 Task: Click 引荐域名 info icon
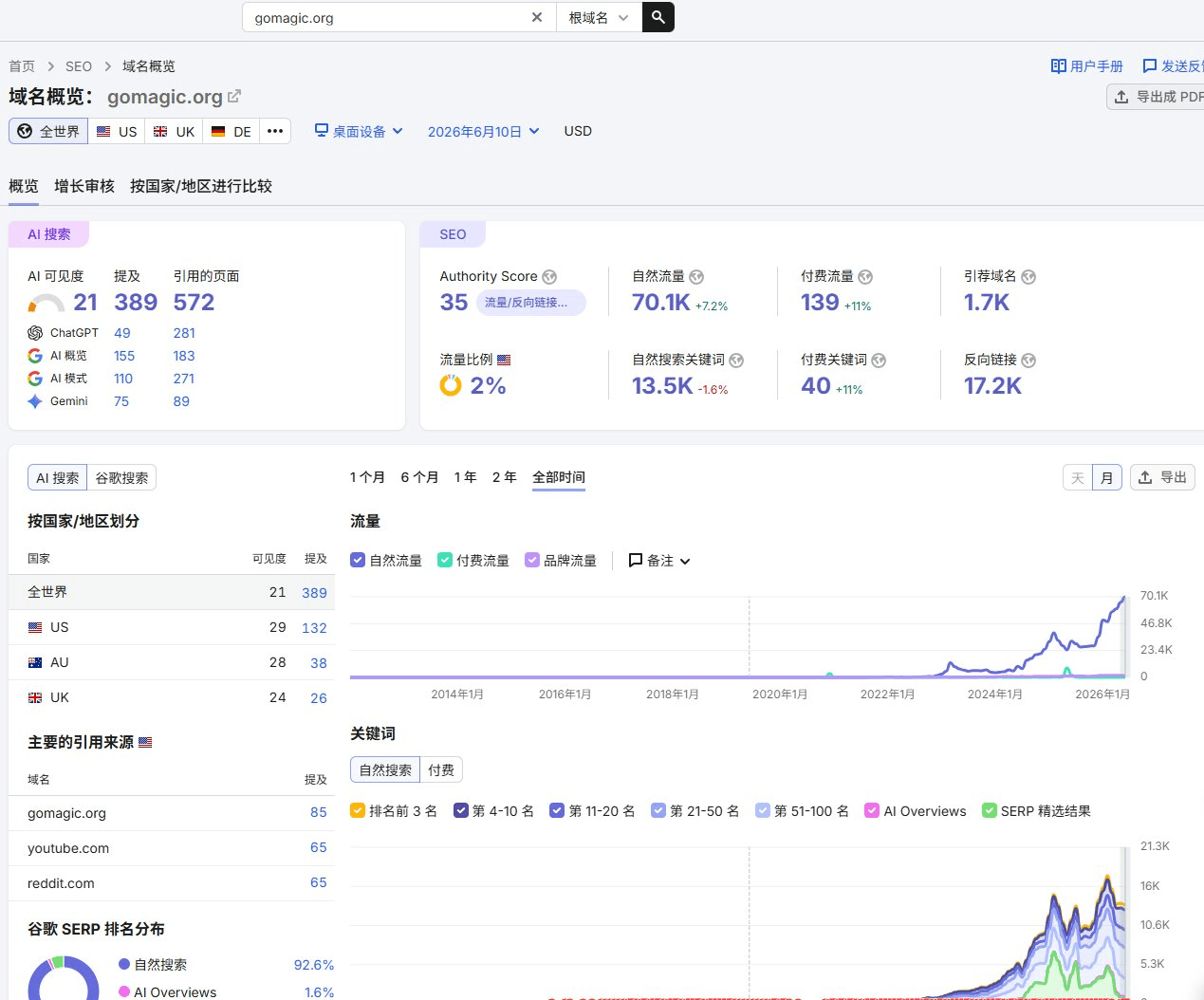tap(1028, 277)
